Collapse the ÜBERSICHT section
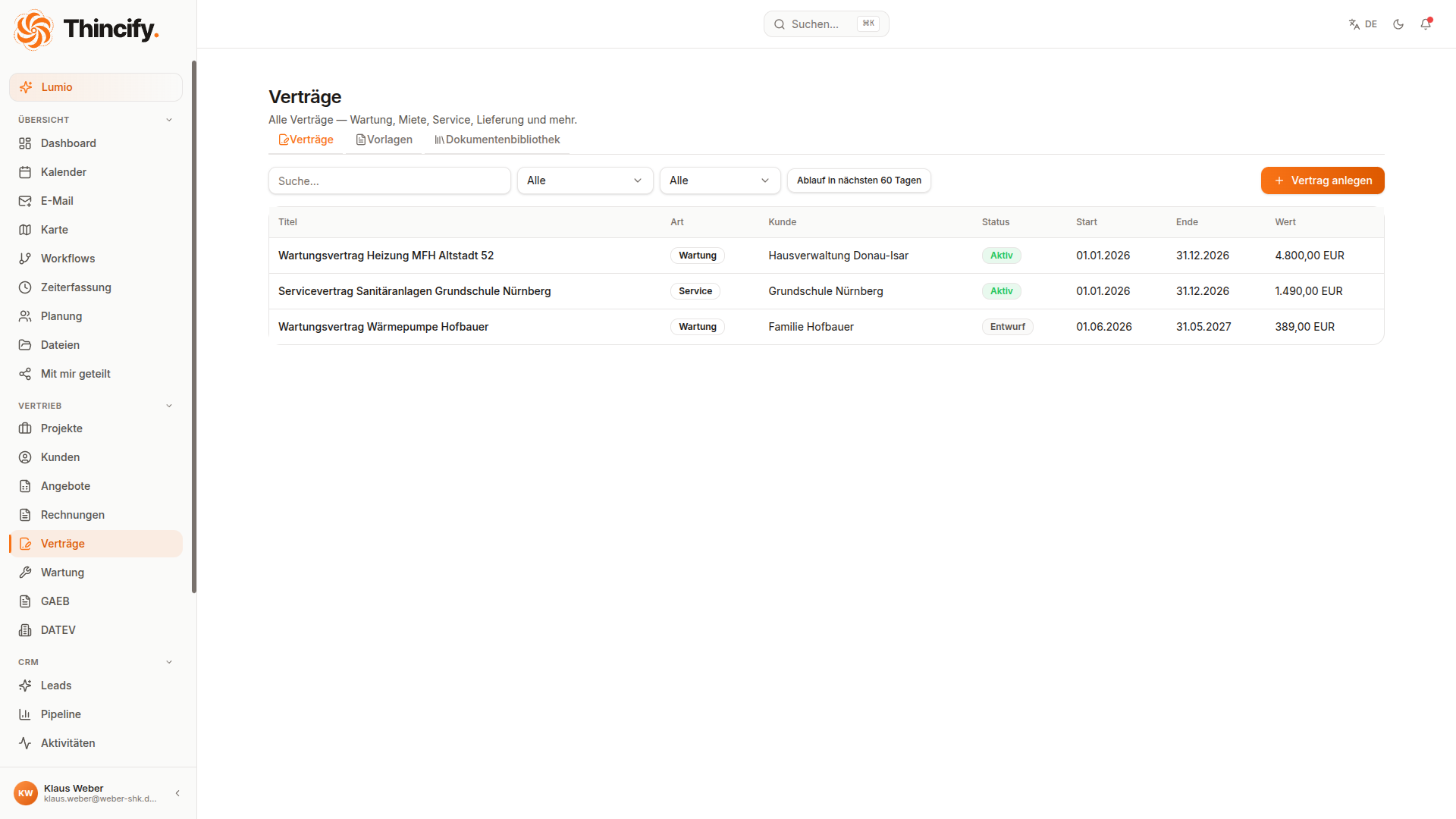The height and width of the screenshot is (819, 1456). [x=169, y=120]
